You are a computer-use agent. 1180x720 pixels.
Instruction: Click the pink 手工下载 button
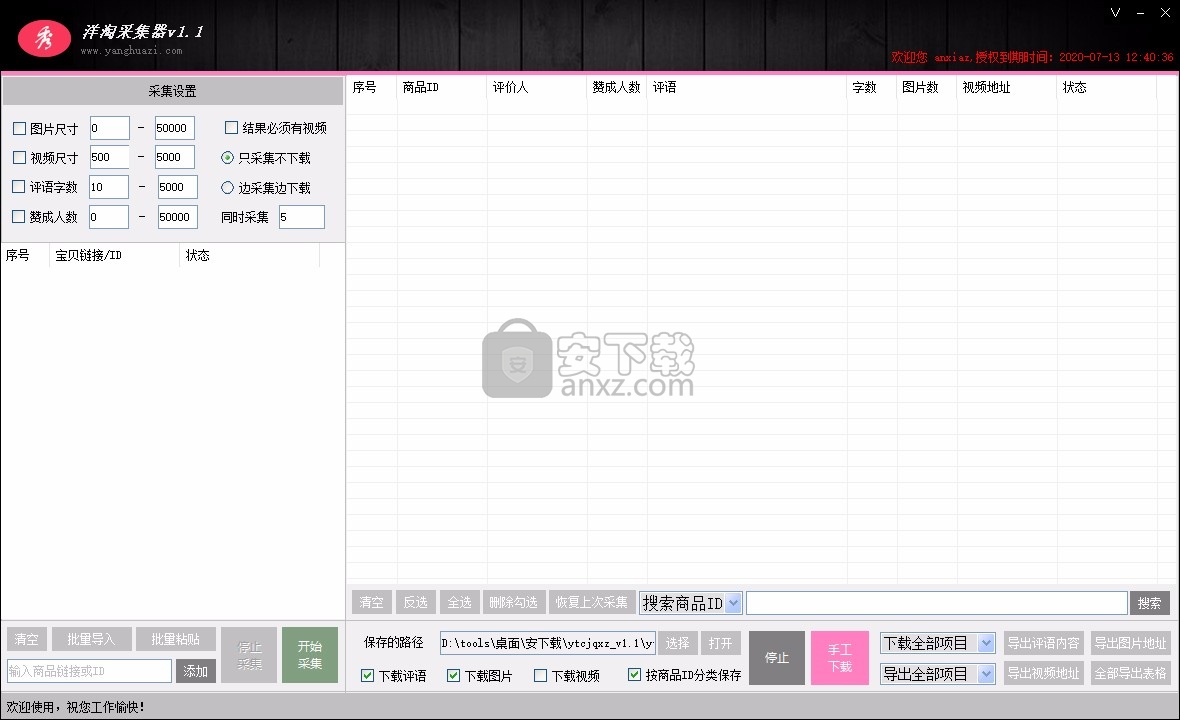pyautogui.click(x=840, y=658)
